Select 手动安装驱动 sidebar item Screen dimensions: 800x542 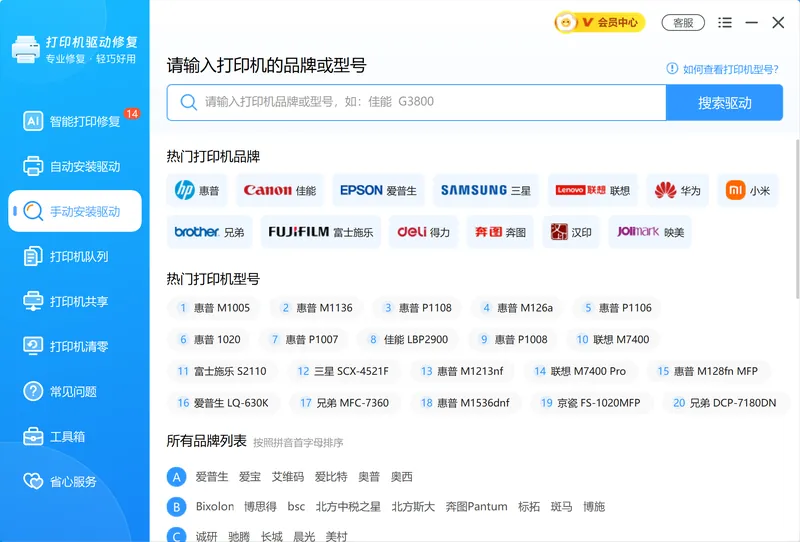pos(74,211)
